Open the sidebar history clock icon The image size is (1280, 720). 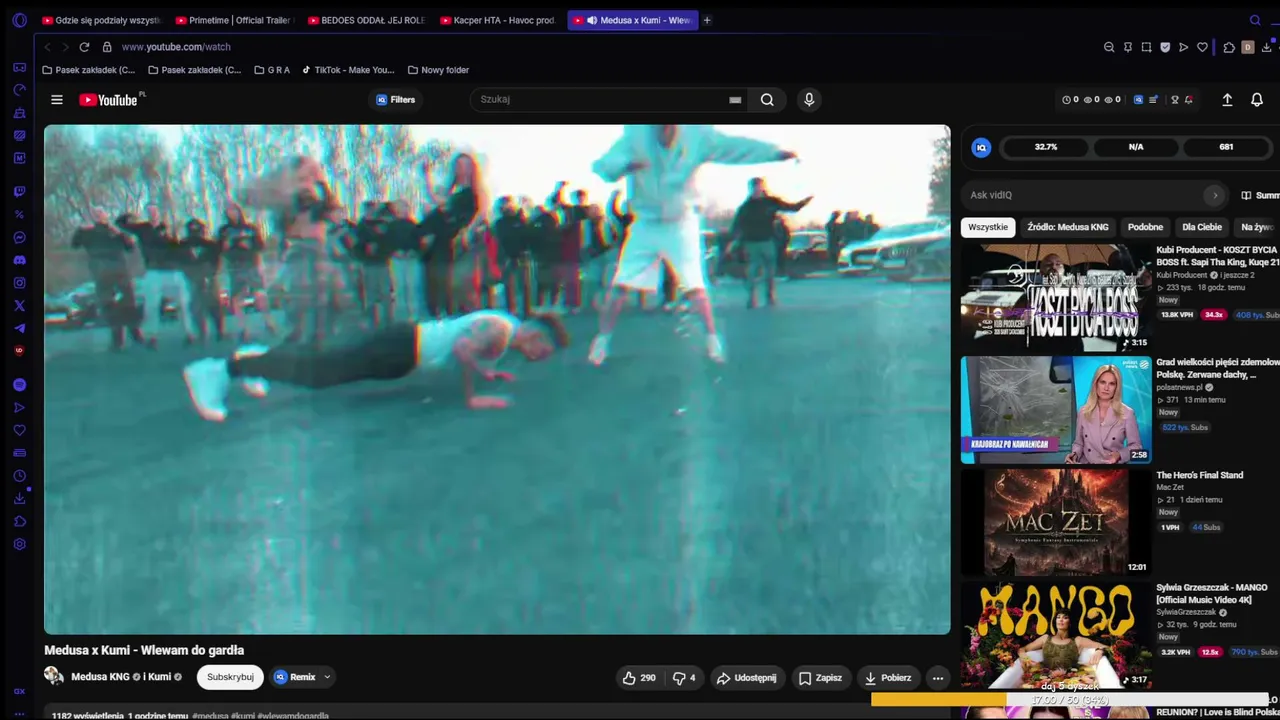click(x=19, y=476)
